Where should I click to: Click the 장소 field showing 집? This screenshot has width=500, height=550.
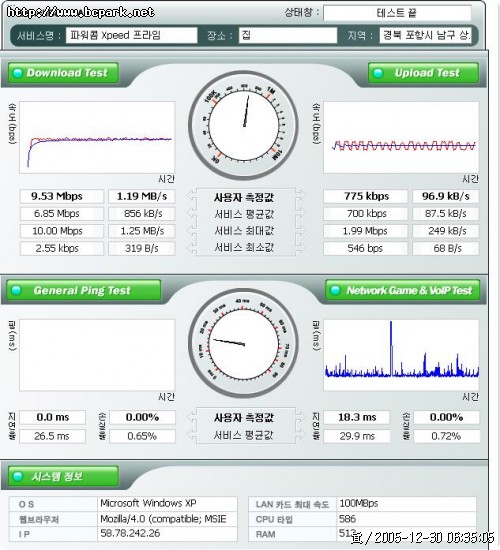[288, 35]
